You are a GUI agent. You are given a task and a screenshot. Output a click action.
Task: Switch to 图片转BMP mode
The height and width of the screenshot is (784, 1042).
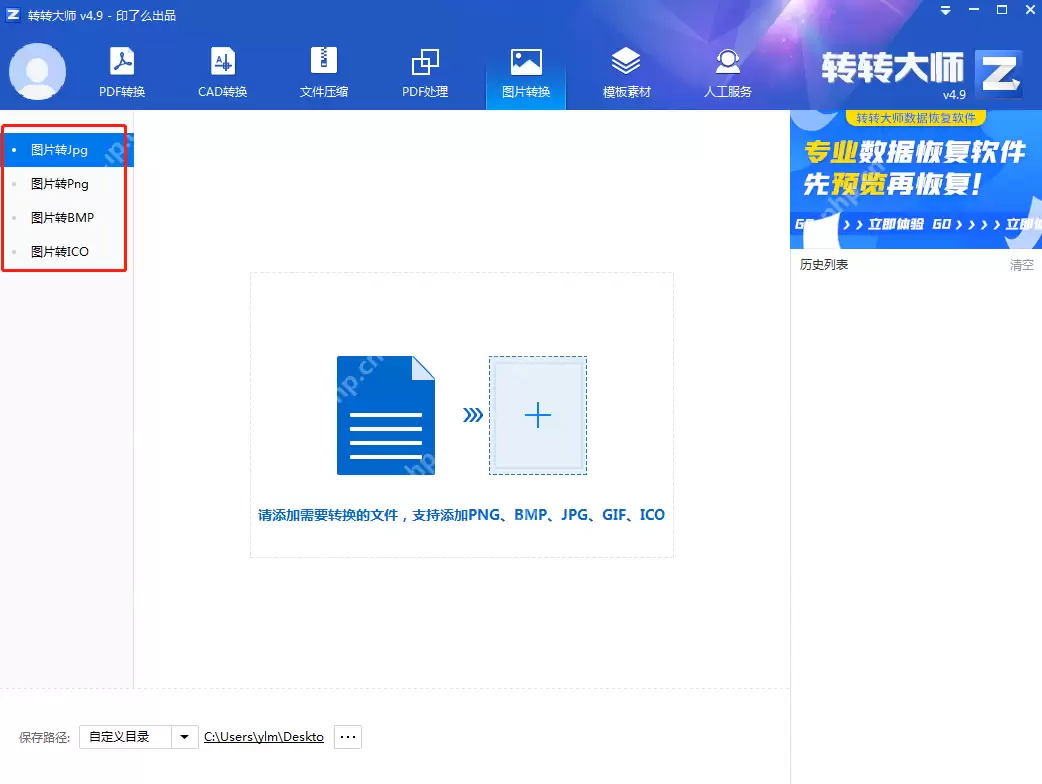(x=62, y=217)
